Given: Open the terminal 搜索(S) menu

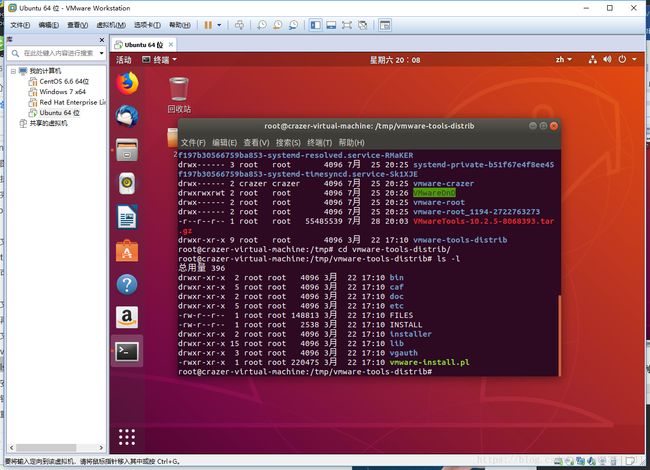Looking at the screenshot, I should (x=288, y=143).
